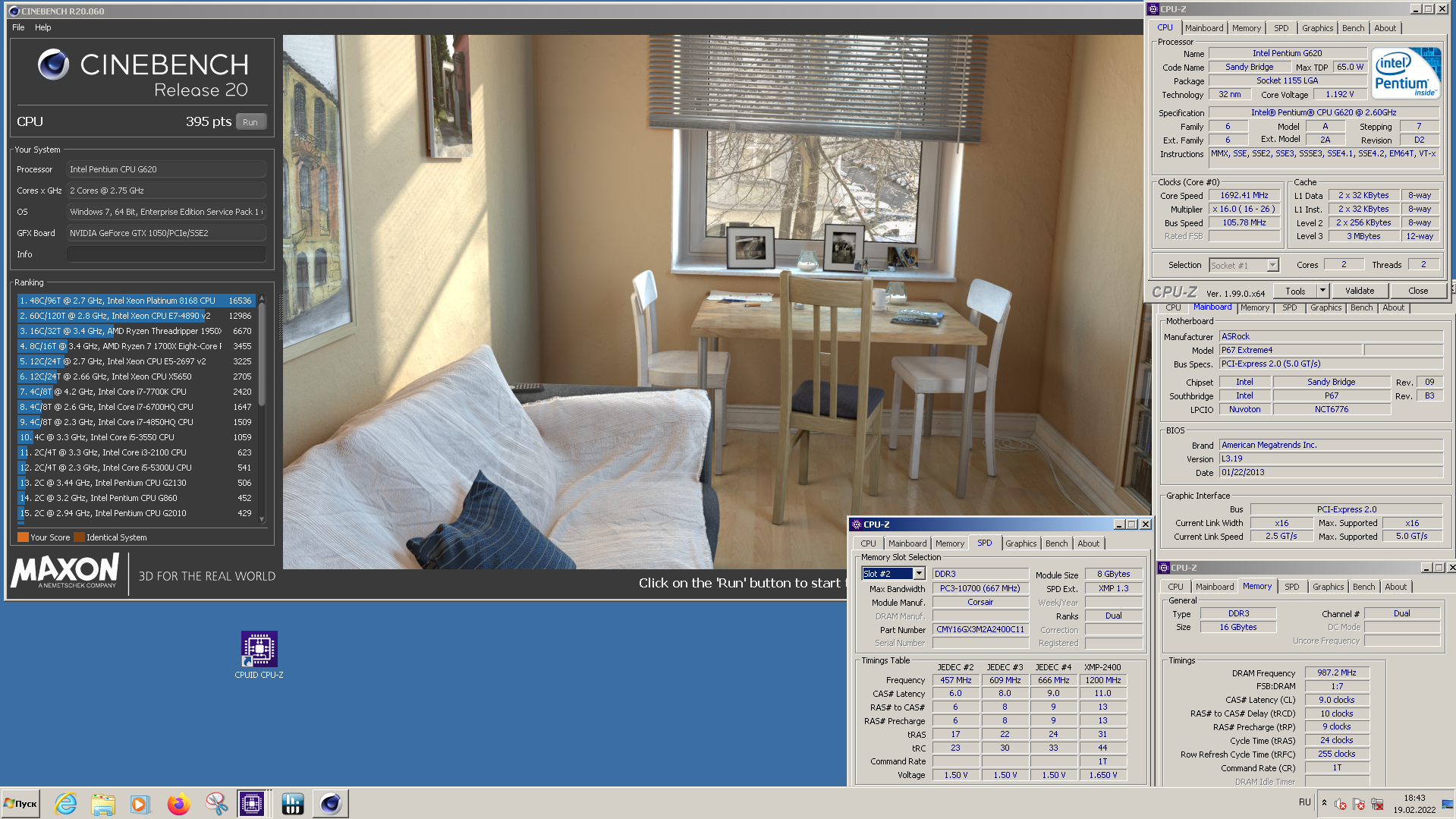Click the Validate button in CPU-Z
This screenshot has width=1456, height=819.
[x=1360, y=291]
